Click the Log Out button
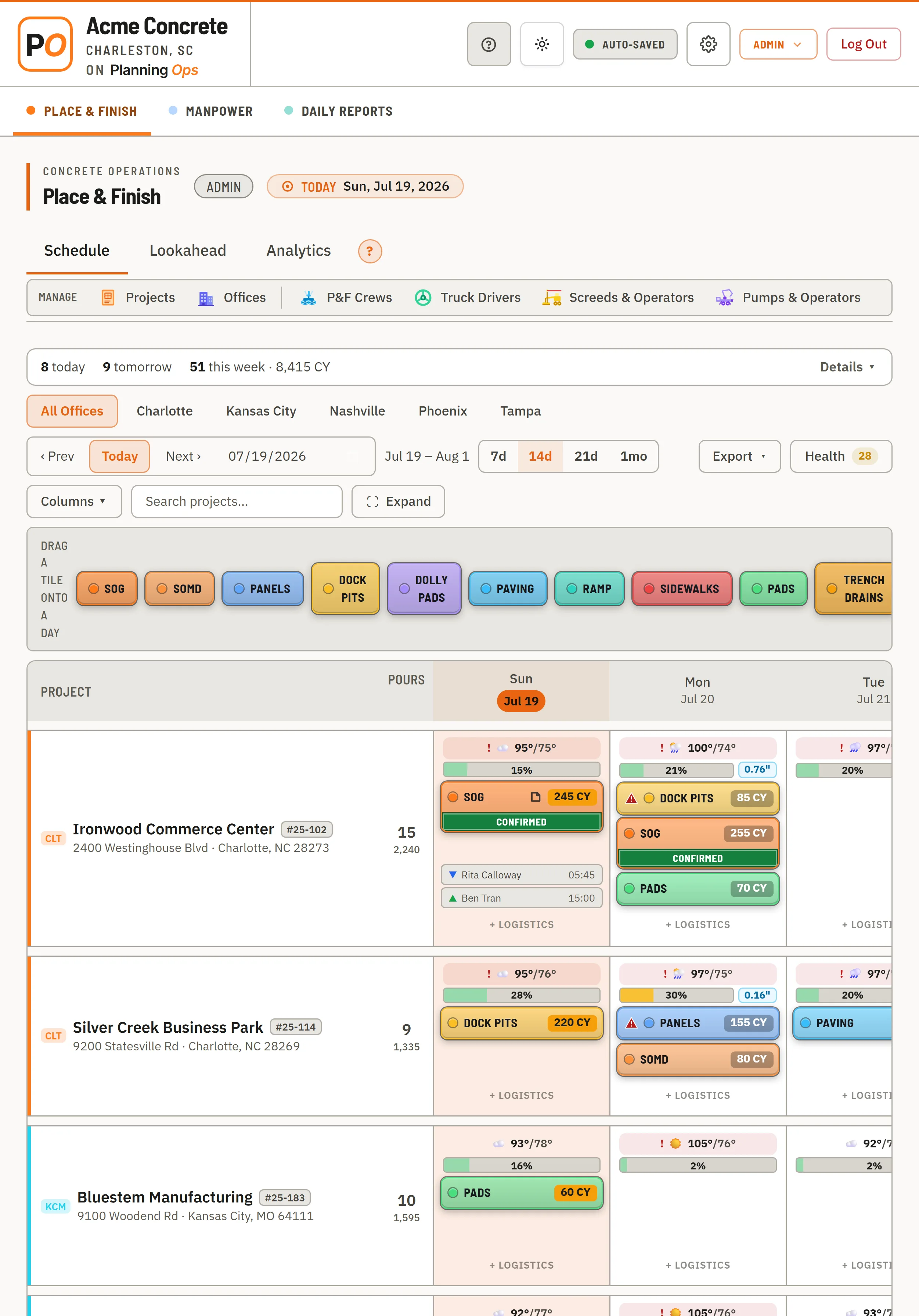The width and height of the screenshot is (919, 1316). tap(864, 44)
